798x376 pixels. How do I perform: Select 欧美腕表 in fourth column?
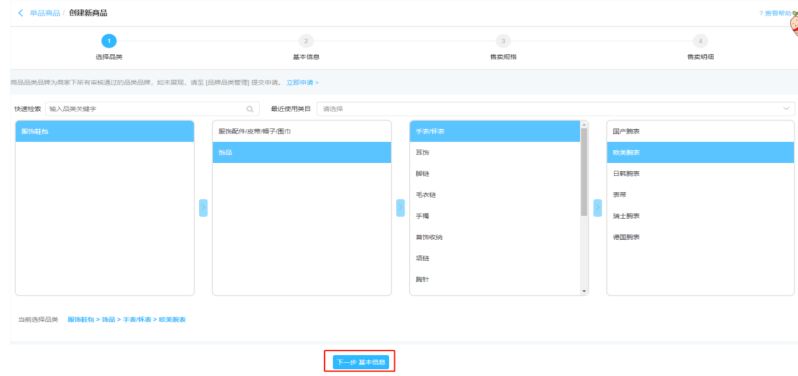700,152
